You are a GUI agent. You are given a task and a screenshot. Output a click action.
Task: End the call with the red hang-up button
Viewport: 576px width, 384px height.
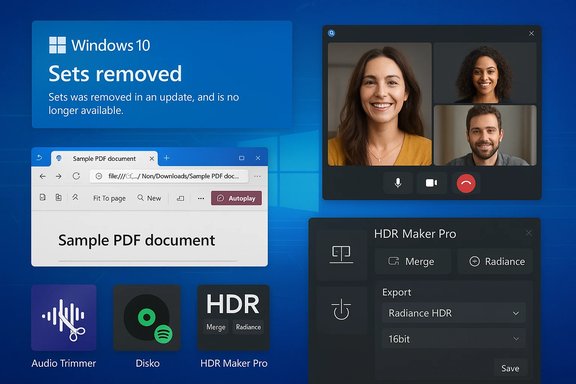[x=466, y=183]
